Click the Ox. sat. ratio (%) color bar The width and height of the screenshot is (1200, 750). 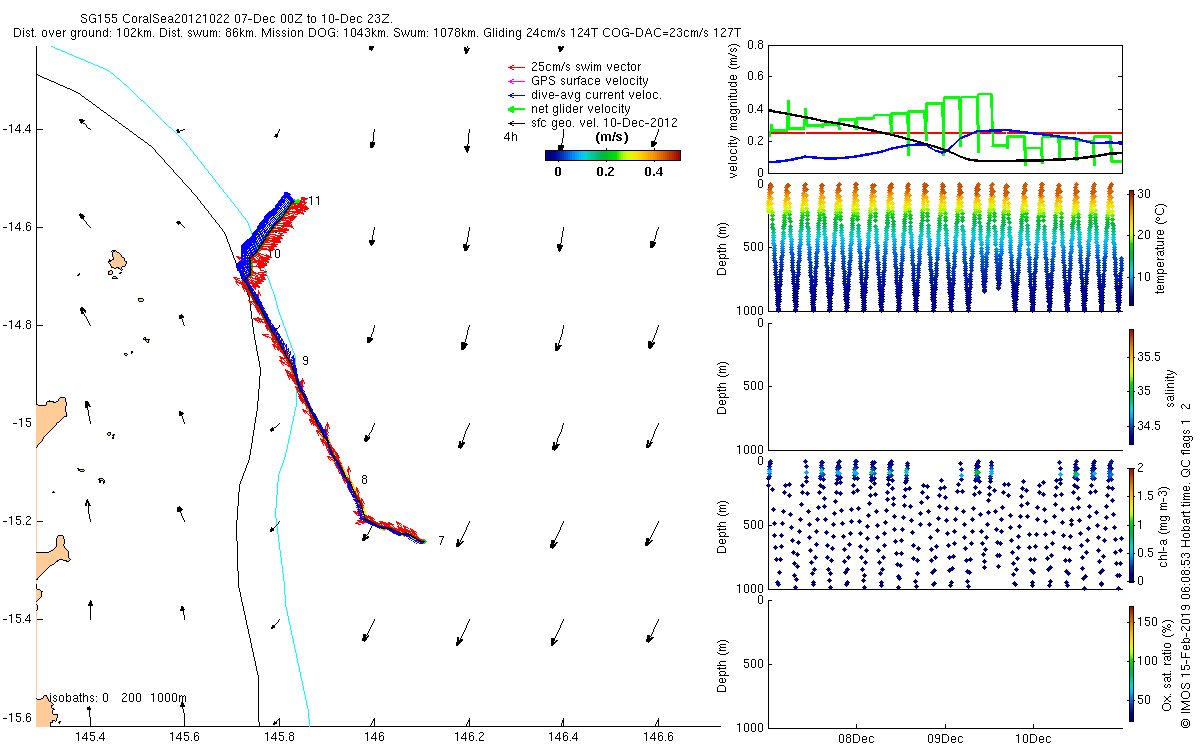tap(1131, 663)
